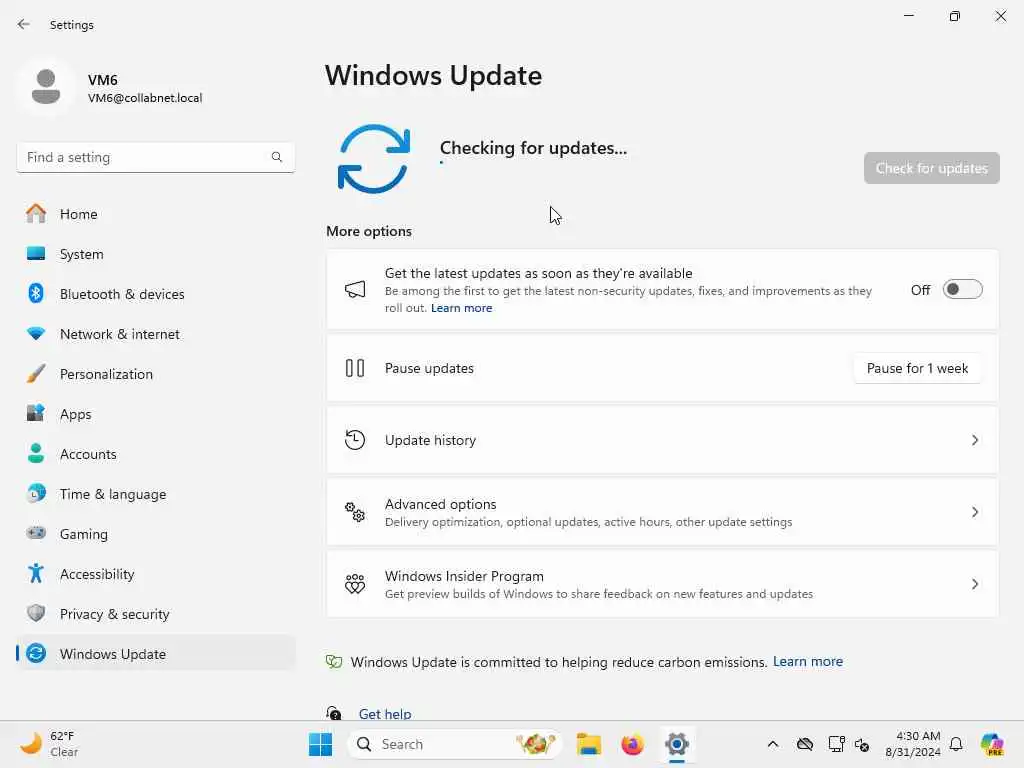This screenshot has height=768, width=1024.
Task: Click Pause for 1 week button
Action: click(x=917, y=368)
